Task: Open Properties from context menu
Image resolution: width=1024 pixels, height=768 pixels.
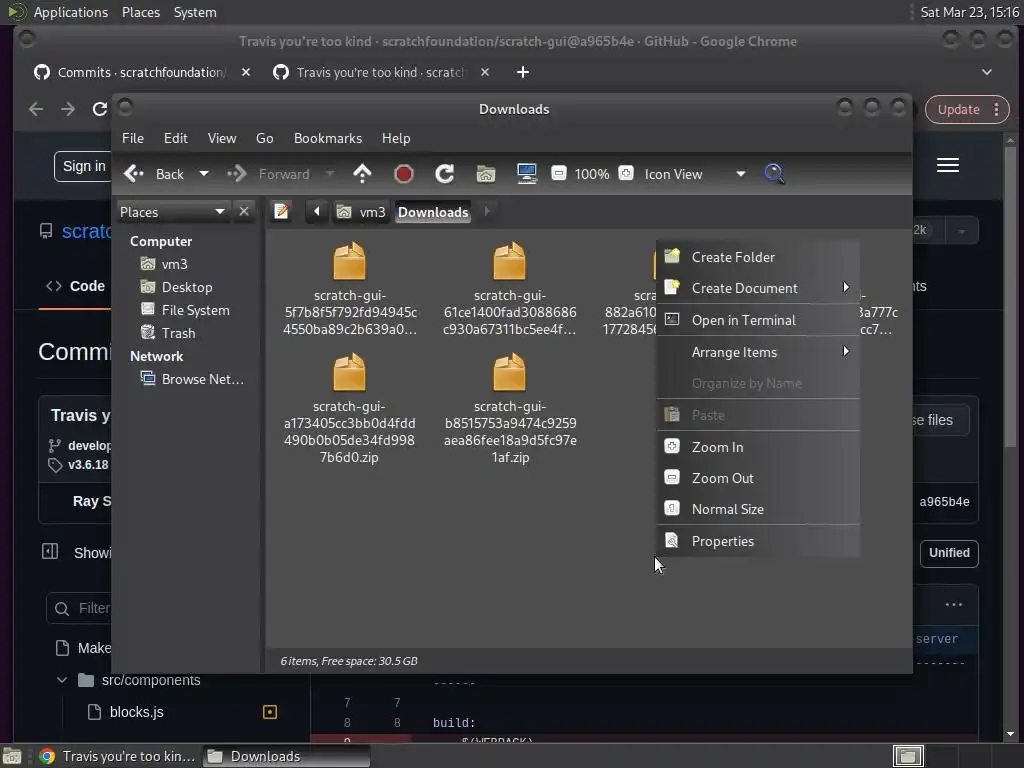Action: [x=758, y=541]
